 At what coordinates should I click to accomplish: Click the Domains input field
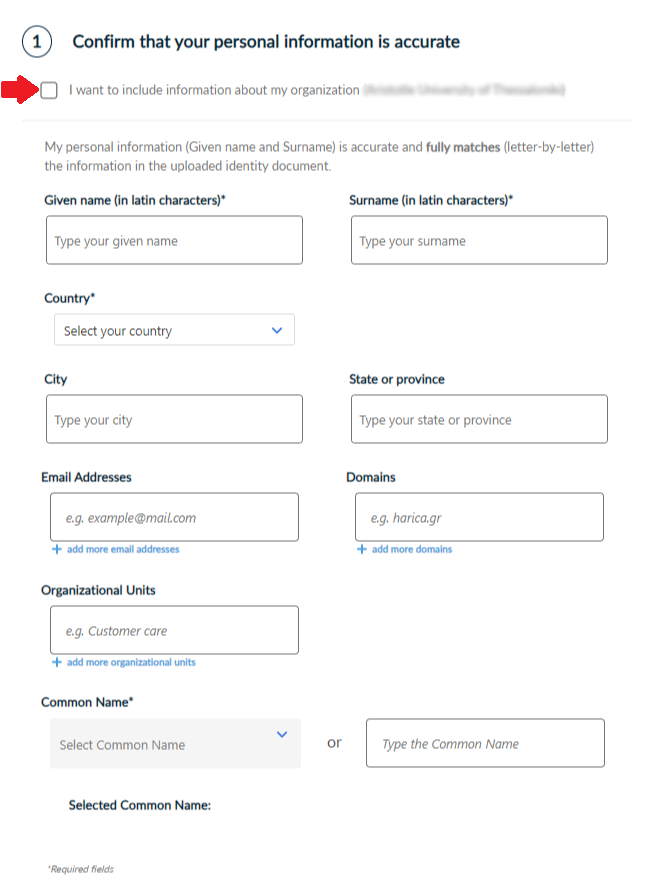click(x=478, y=516)
